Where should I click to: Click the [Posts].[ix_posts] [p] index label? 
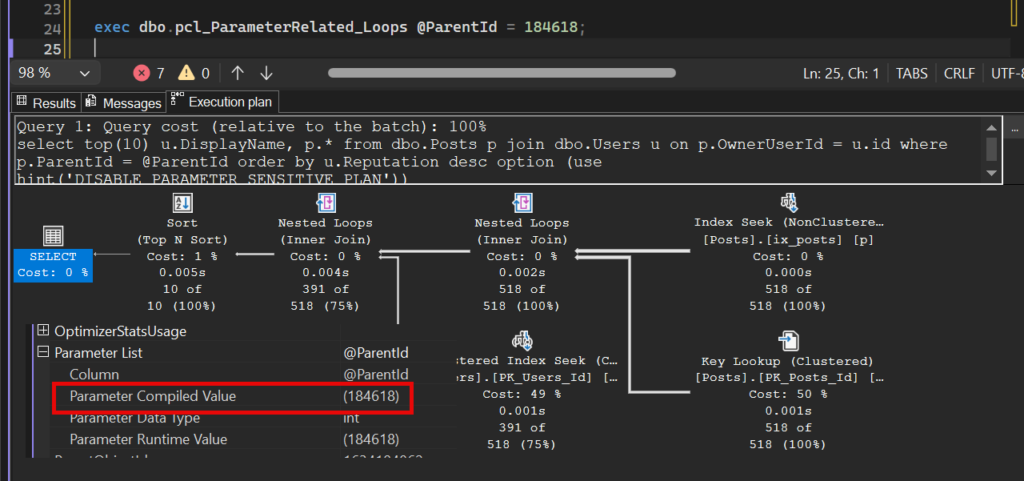click(x=788, y=240)
